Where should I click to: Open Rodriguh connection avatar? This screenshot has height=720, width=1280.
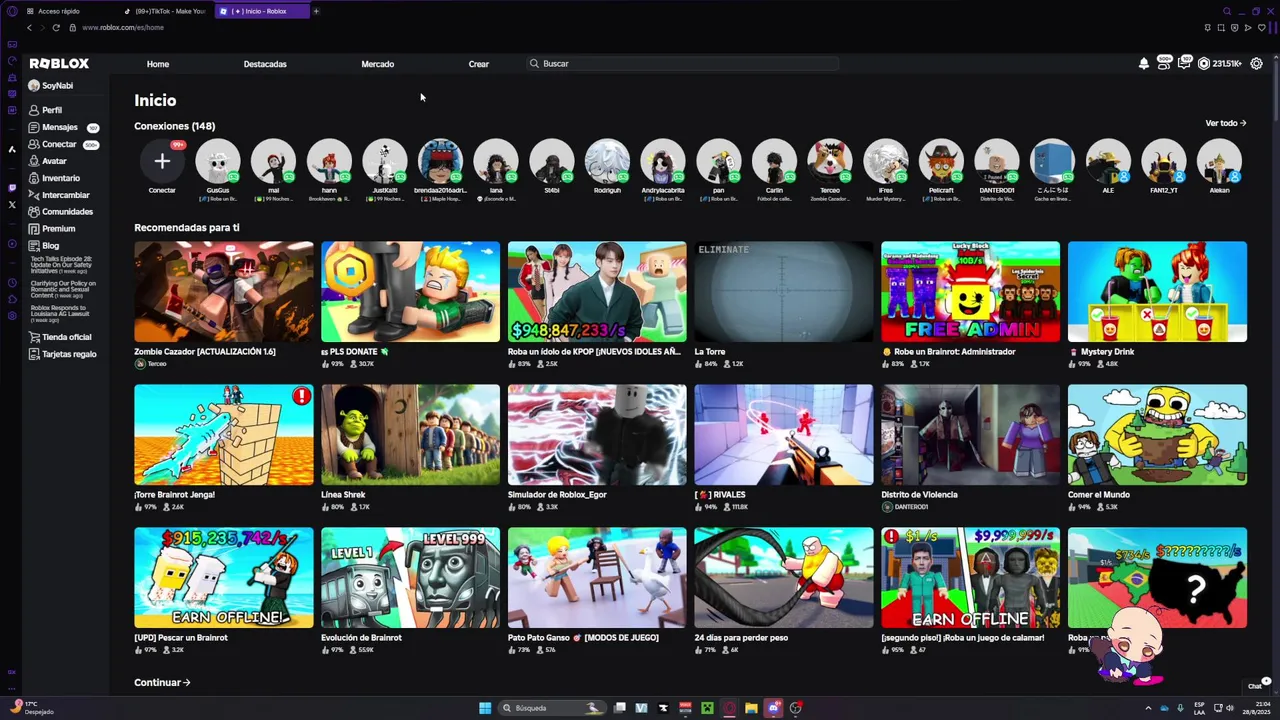(607, 161)
